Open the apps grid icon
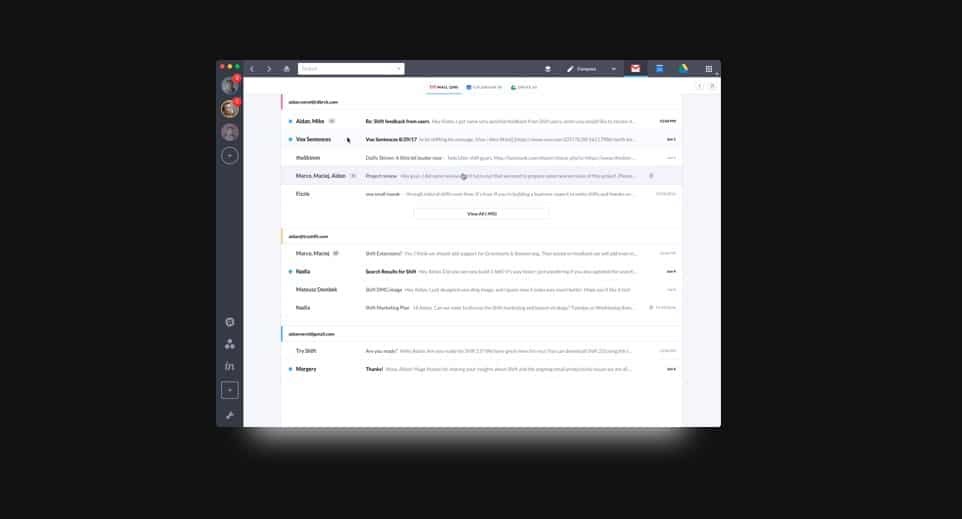The image size is (962, 519). pyautogui.click(x=709, y=69)
